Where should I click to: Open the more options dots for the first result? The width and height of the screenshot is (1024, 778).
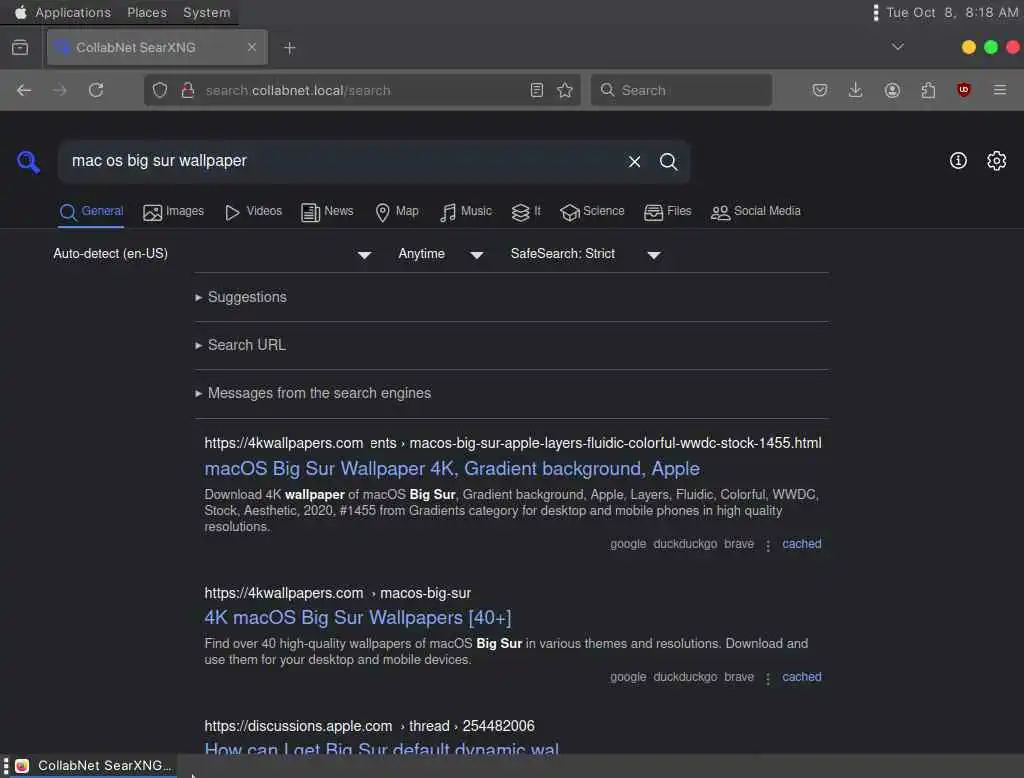(x=768, y=545)
